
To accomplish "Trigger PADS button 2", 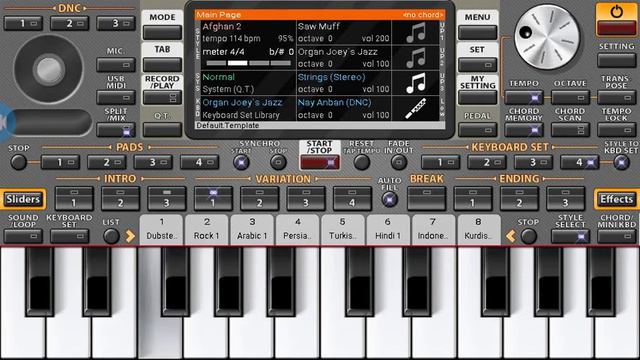I will [x=107, y=162].
